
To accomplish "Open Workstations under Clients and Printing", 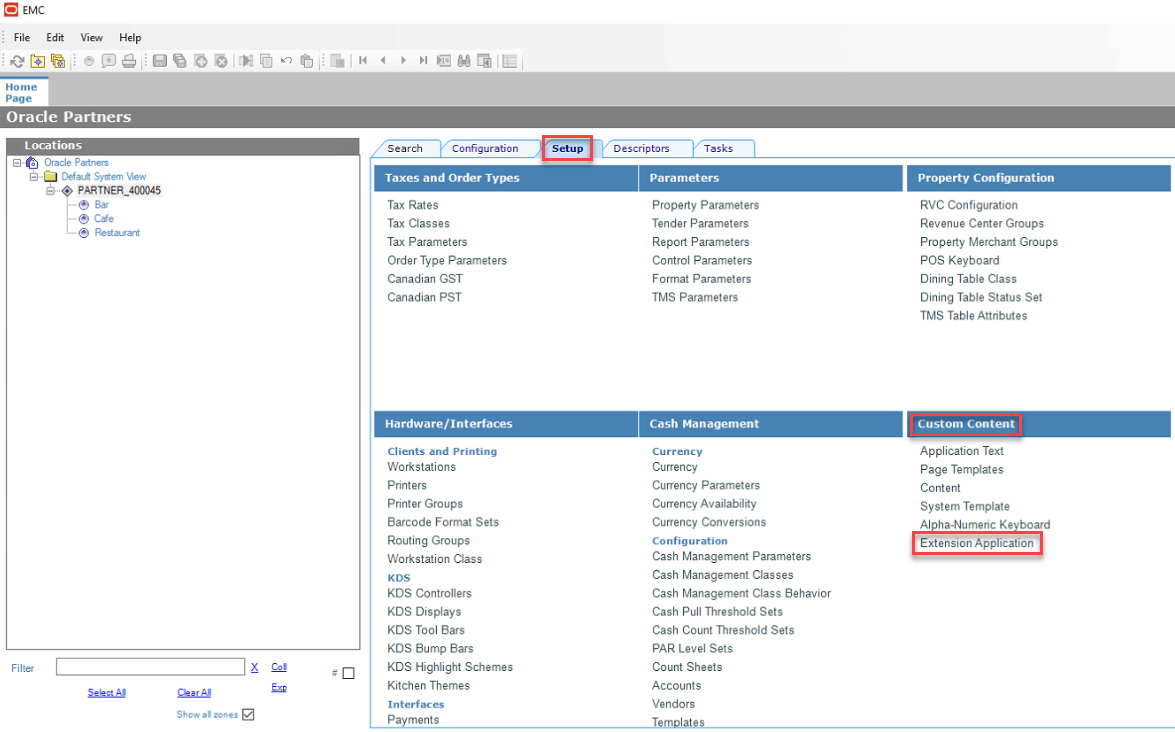I will [421, 467].
